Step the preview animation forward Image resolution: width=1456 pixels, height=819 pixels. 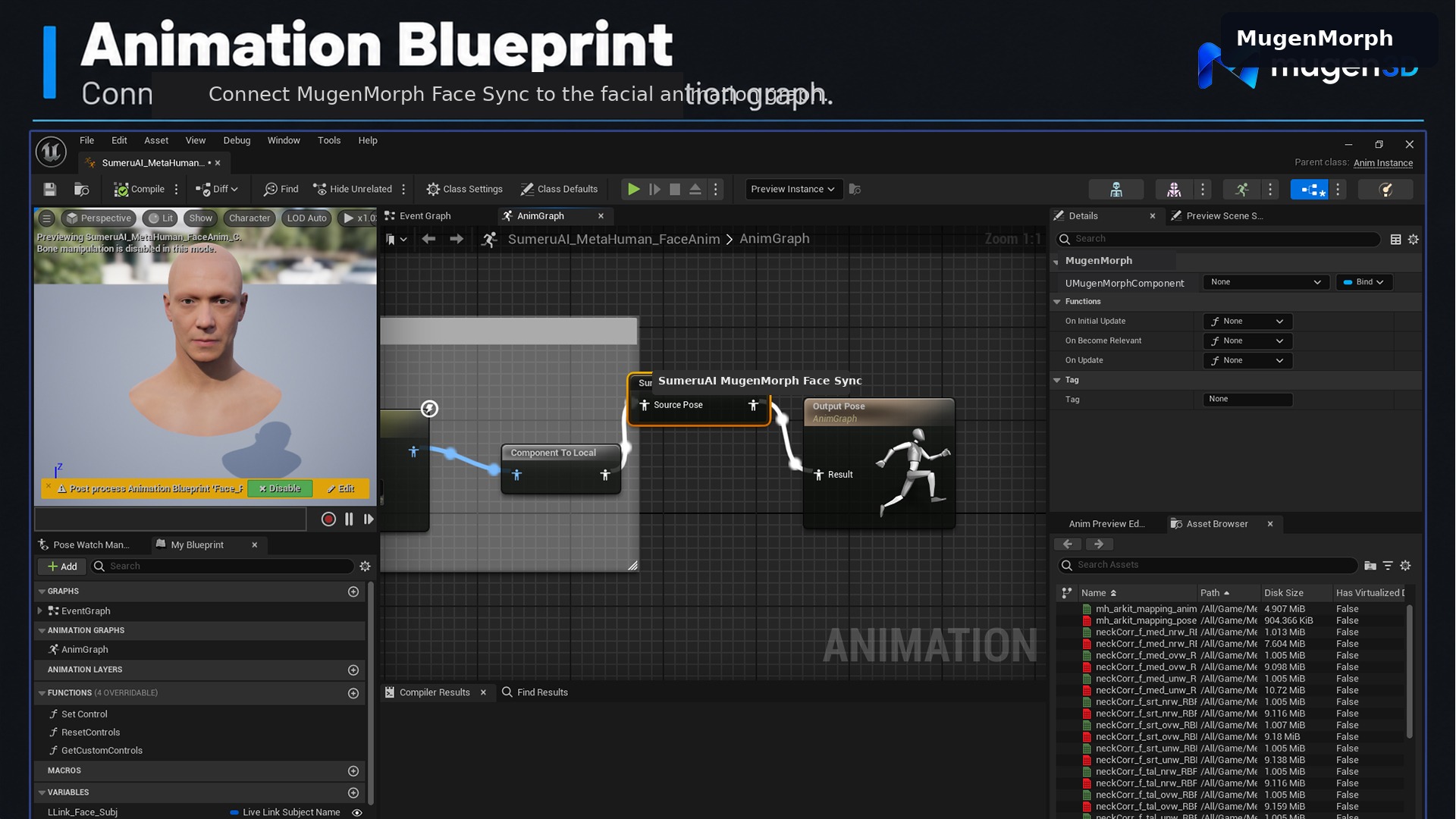point(369,519)
